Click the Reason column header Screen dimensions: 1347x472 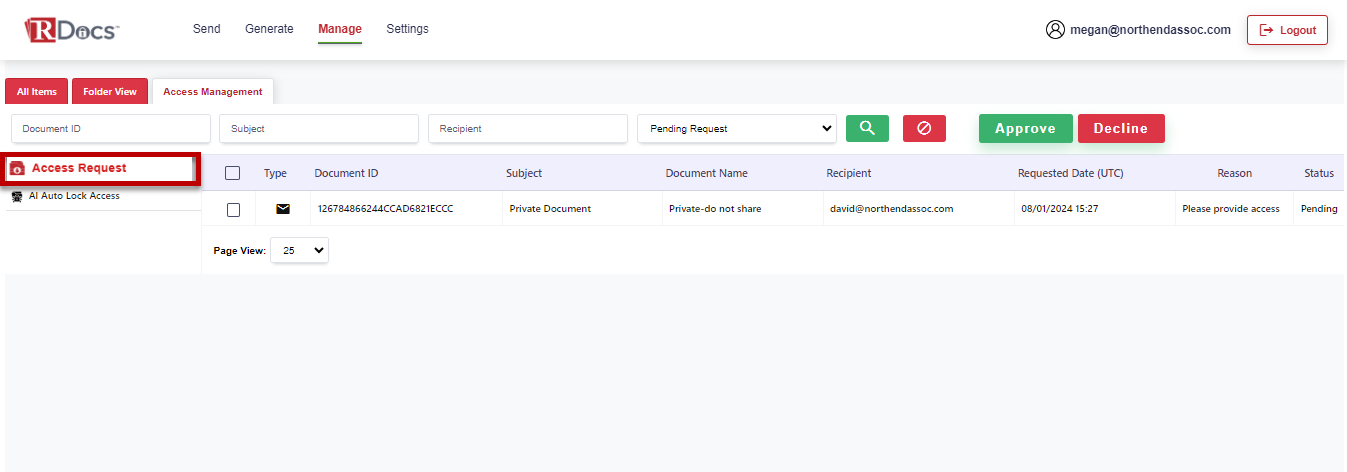(1234, 173)
